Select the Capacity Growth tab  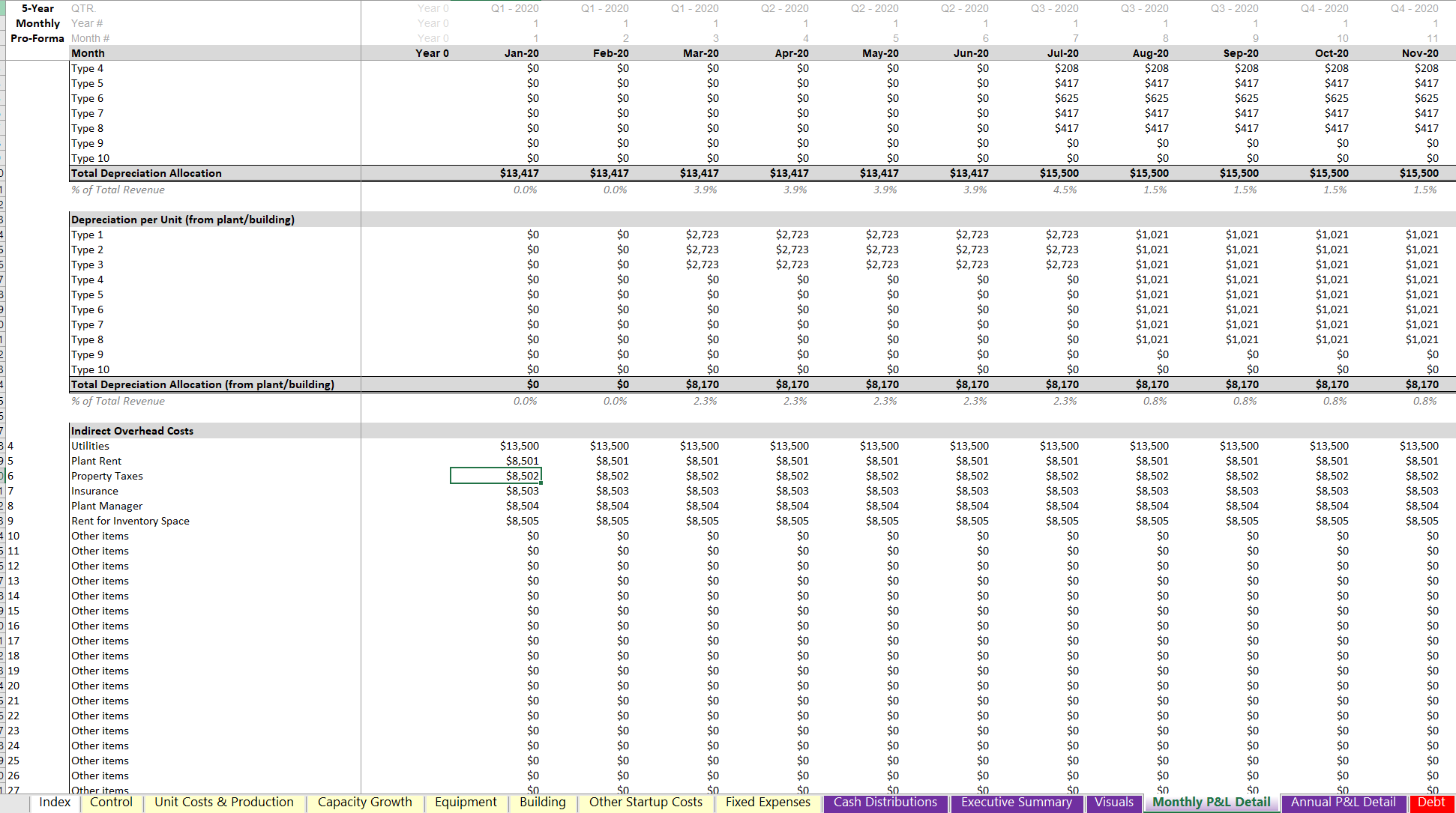364,803
